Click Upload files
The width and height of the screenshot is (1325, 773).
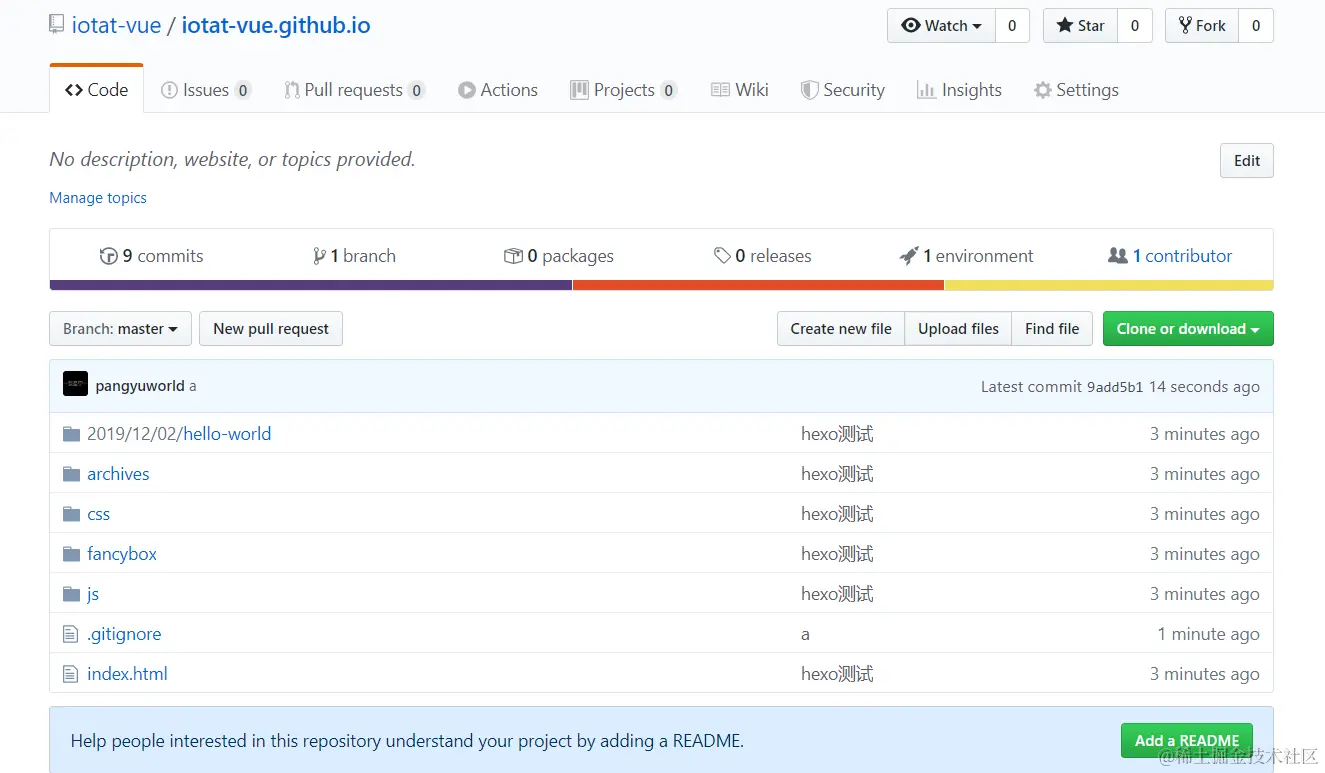click(958, 329)
